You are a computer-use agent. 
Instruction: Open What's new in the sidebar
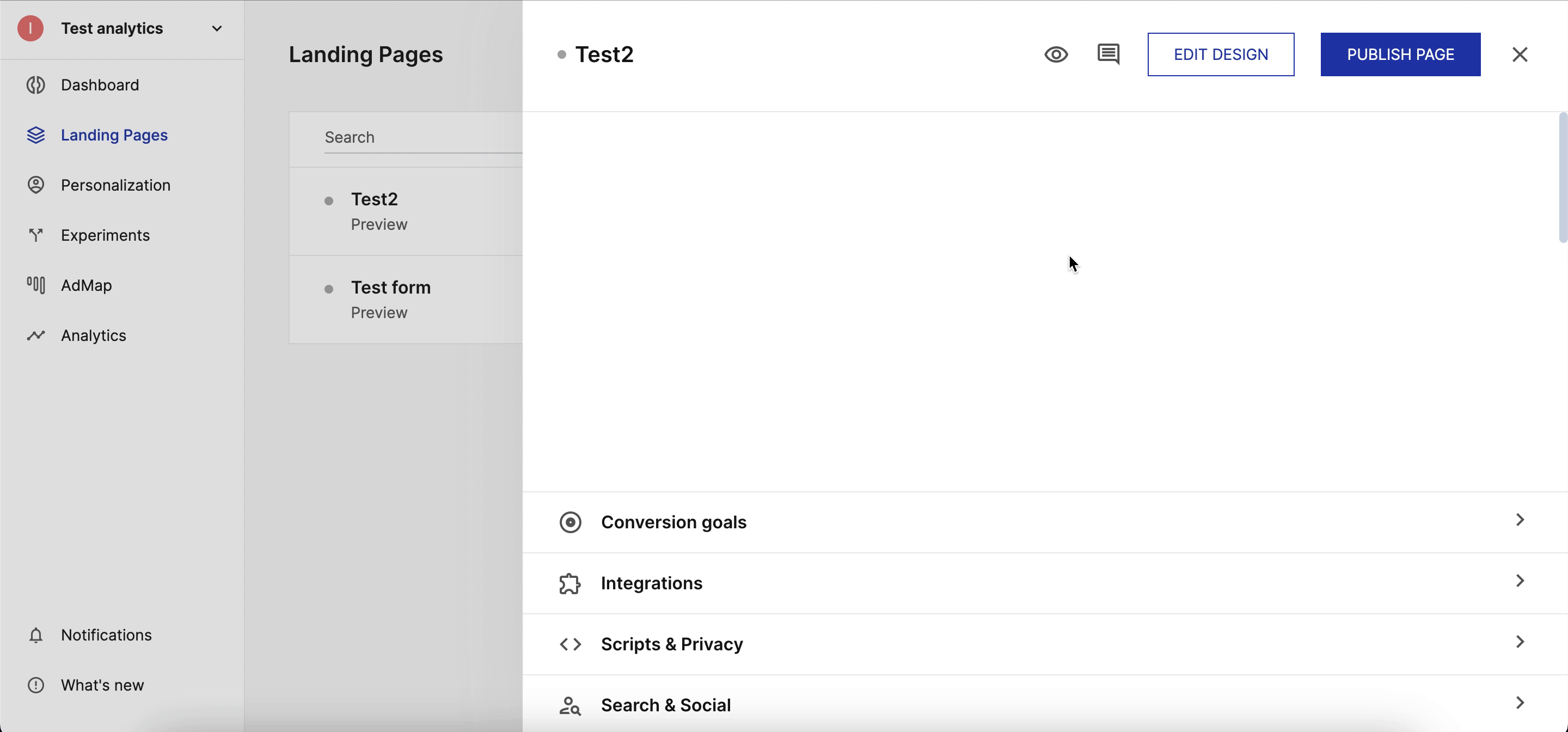(102, 685)
